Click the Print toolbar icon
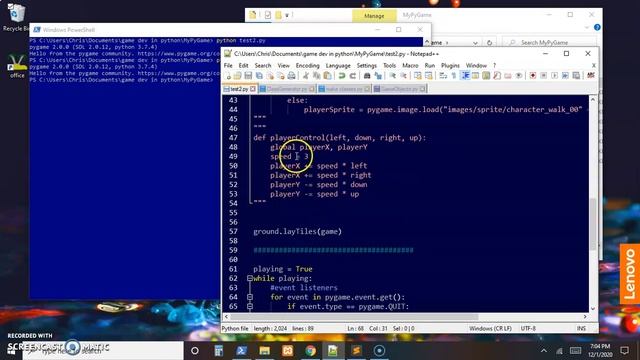 [291, 76]
